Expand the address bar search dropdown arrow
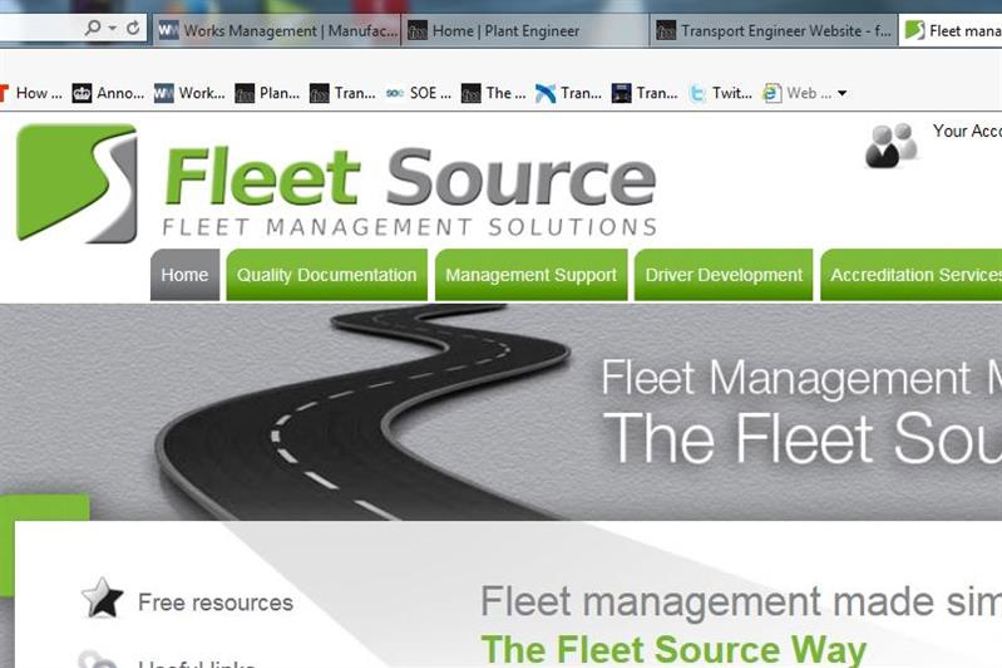The width and height of the screenshot is (1002, 668). click(112, 29)
